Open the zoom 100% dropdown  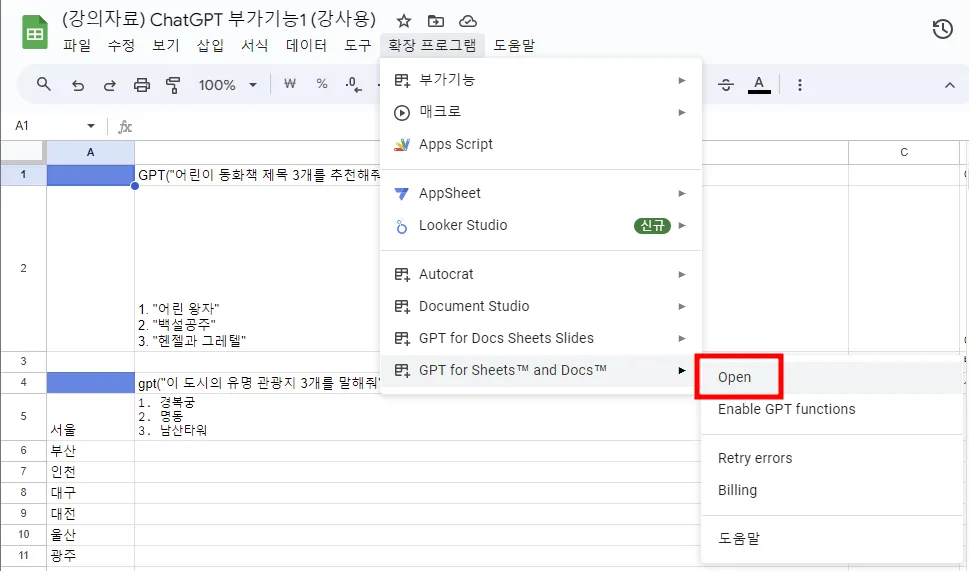pos(227,85)
